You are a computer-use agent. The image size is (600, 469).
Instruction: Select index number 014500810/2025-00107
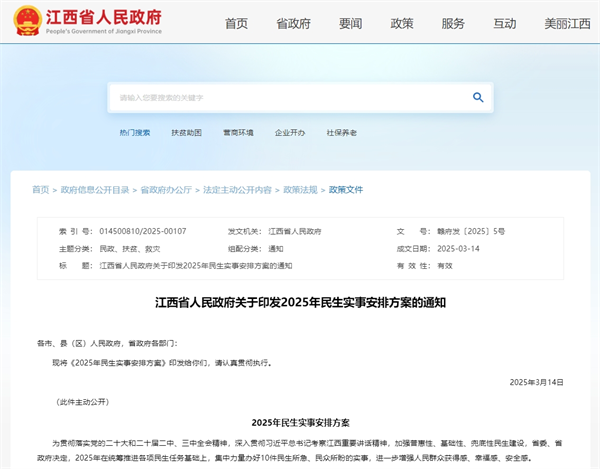coord(143,231)
